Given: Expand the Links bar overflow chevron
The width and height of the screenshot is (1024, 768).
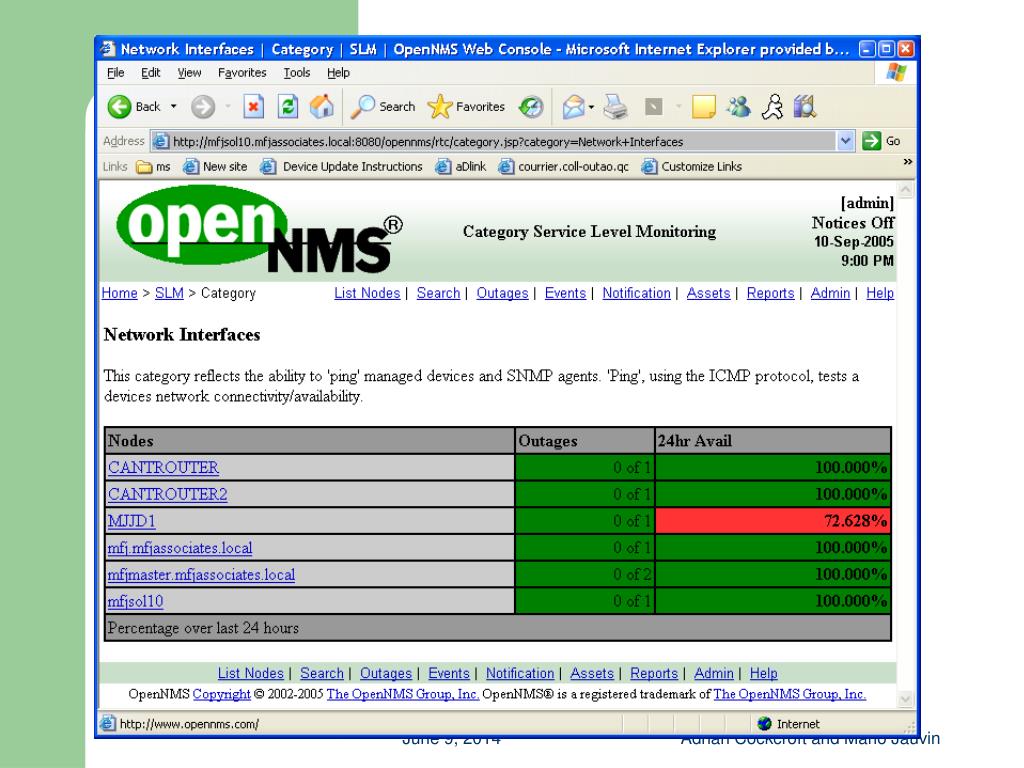Looking at the screenshot, I should pos(907,162).
